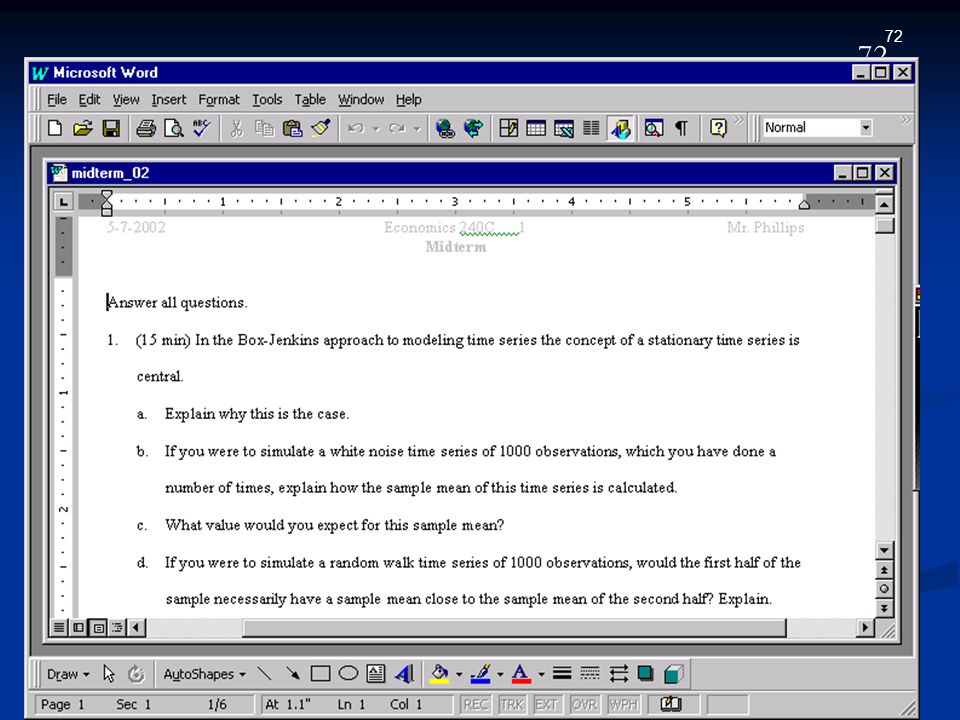960x720 pixels.
Task: Click the Redo arrow icon
Action: tap(397, 128)
